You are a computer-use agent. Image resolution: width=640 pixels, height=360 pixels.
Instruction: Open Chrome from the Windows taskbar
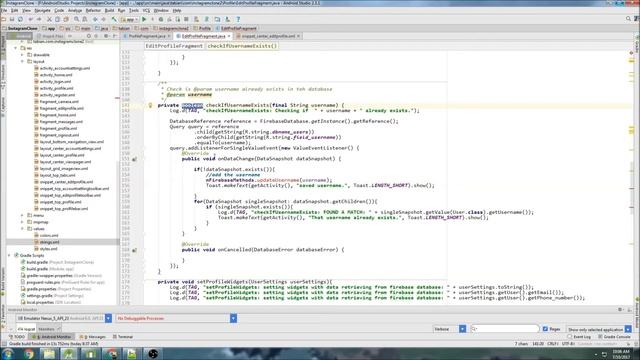point(29,354)
